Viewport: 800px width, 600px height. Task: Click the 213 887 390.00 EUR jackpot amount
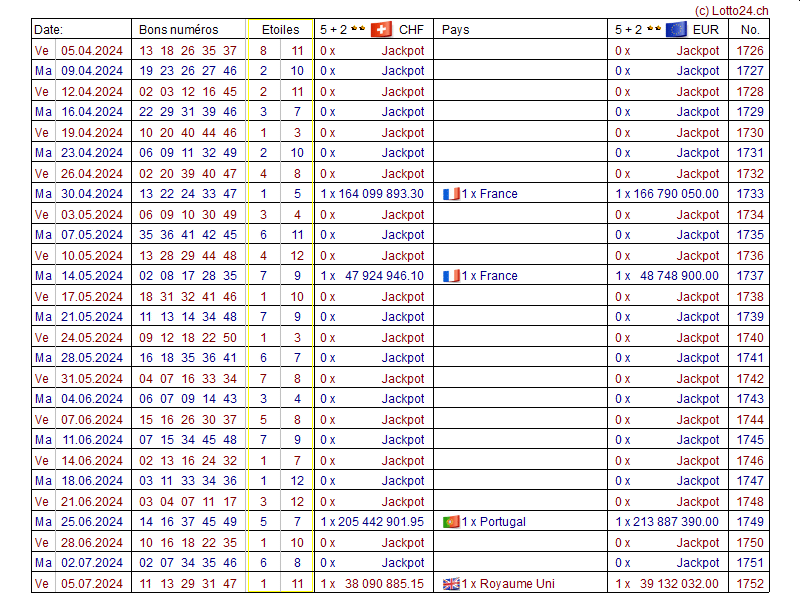pos(672,522)
